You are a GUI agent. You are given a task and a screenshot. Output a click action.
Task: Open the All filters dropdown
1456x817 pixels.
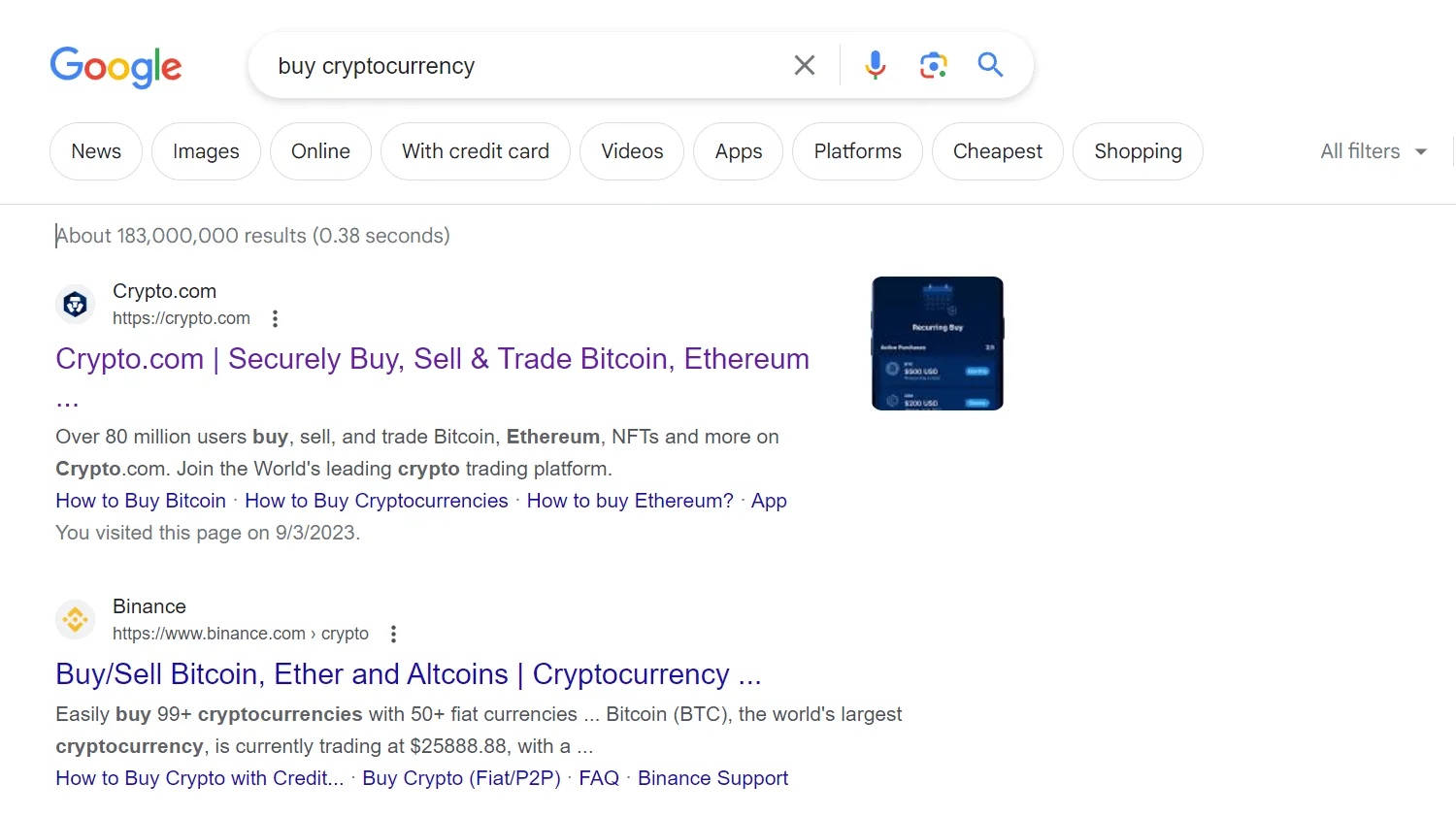[1372, 151]
